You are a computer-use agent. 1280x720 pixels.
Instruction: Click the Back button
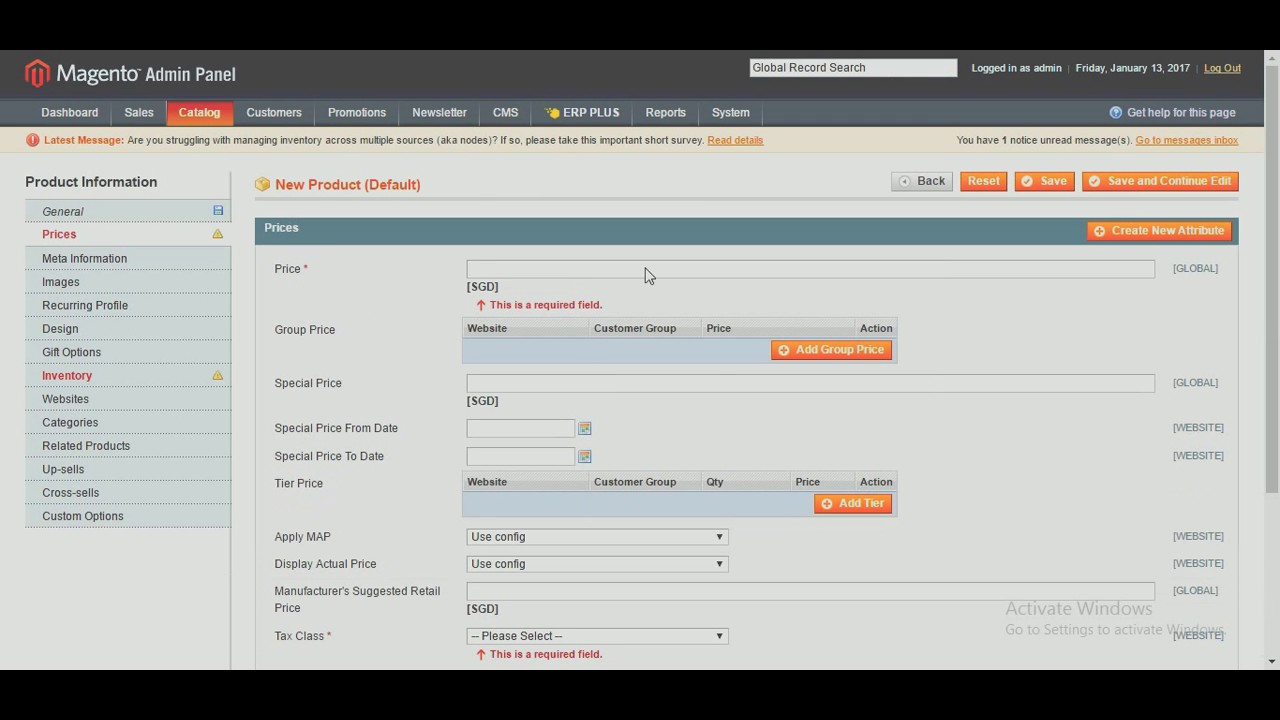click(x=922, y=181)
